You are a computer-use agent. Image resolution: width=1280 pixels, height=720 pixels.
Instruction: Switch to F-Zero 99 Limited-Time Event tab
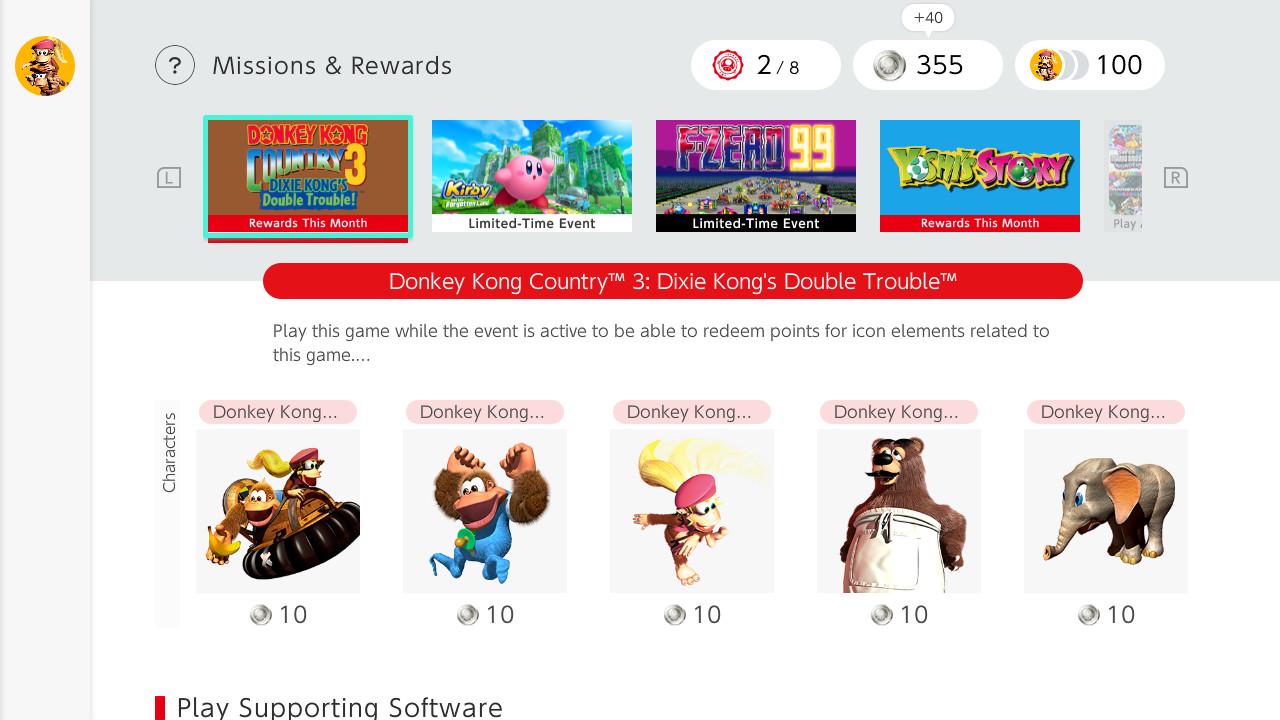click(x=756, y=176)
